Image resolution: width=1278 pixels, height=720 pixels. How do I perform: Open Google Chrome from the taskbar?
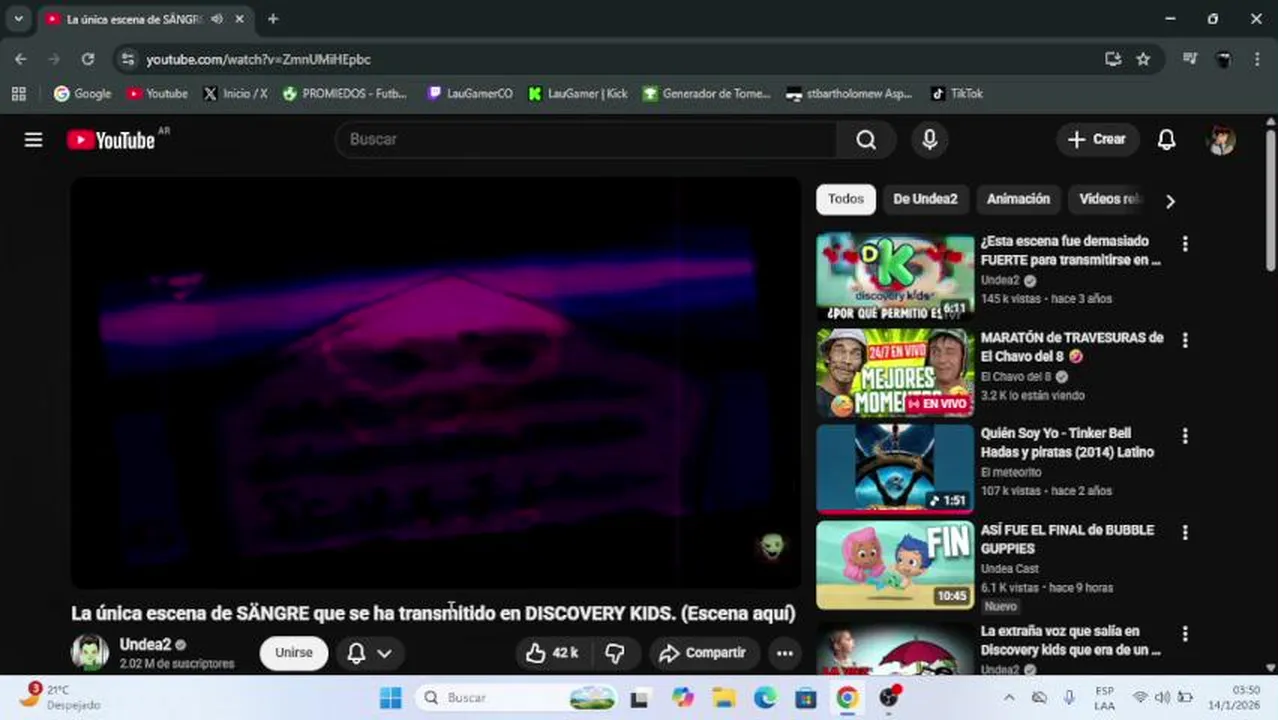click(x=847, y=698)
